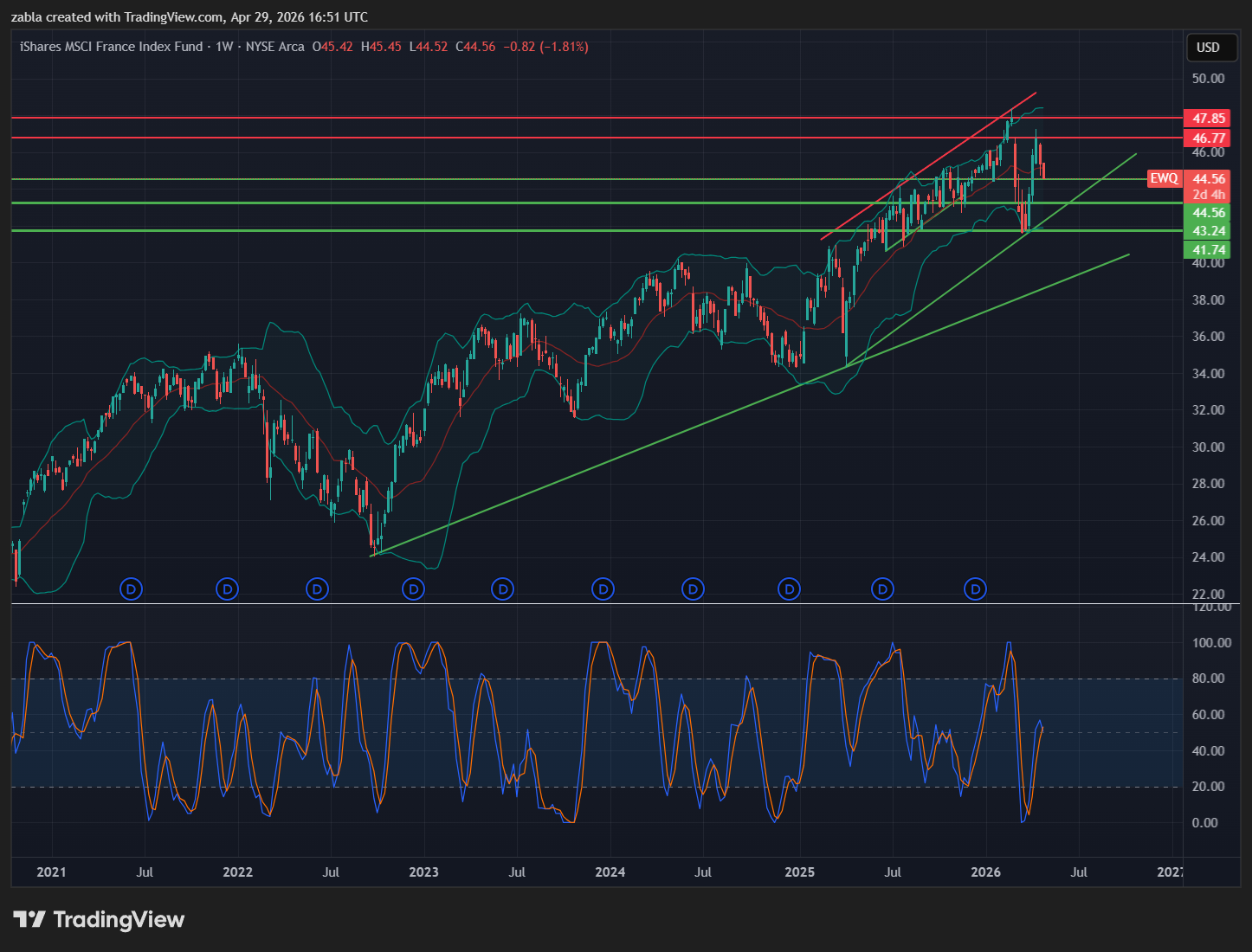
Task: Click the EWQ ticker price tag
Action: pyautogui.click(x=1164, y=178)
